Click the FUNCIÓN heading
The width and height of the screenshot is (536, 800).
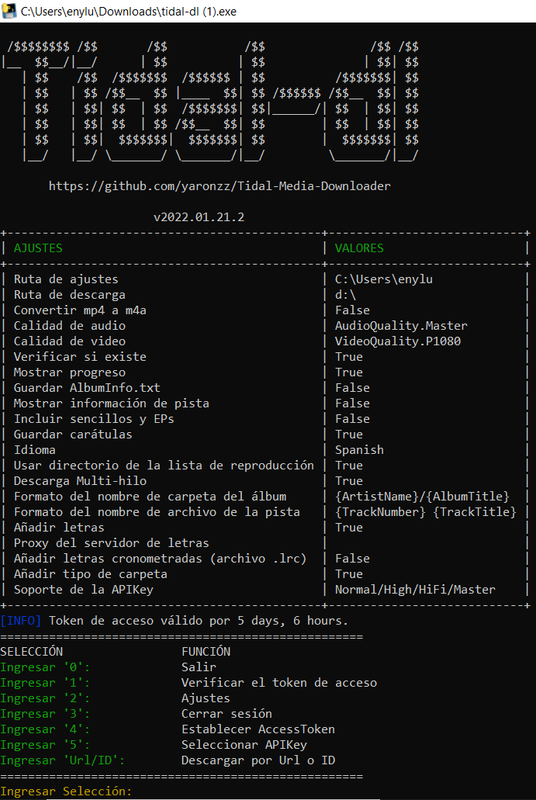[x=206, y=652]
